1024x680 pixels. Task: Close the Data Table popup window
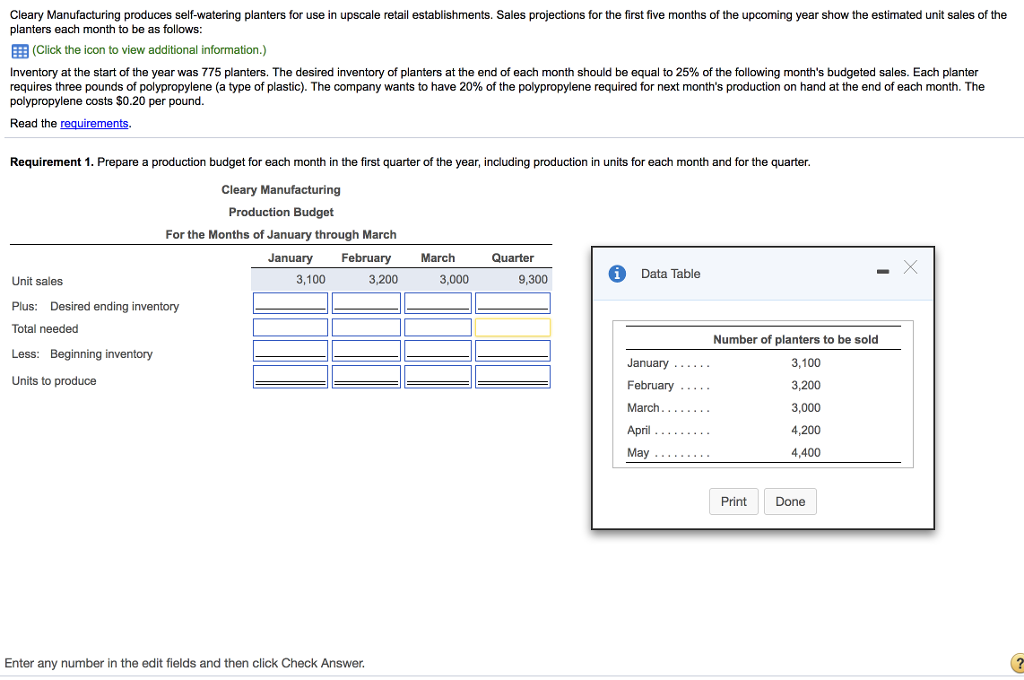coord(910,267)
